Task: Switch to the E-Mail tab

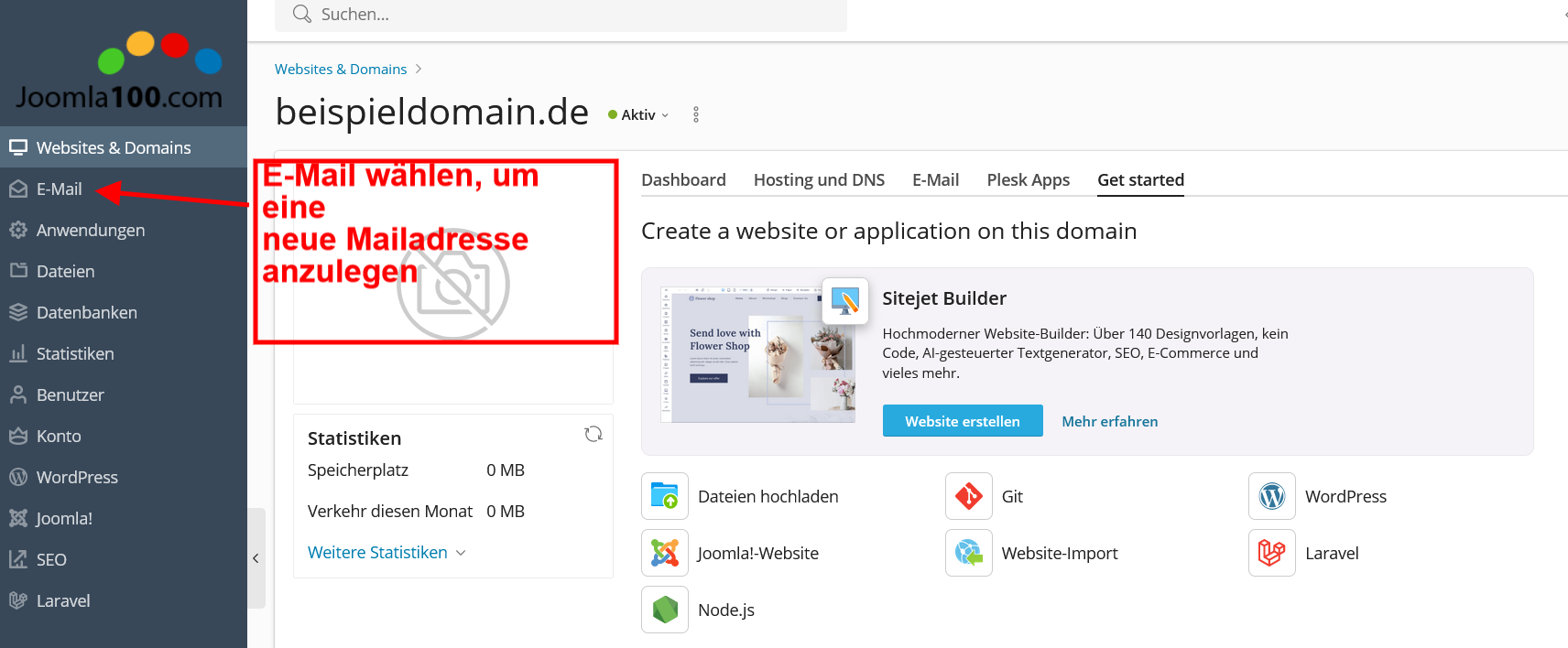Action: pos(935,179)
